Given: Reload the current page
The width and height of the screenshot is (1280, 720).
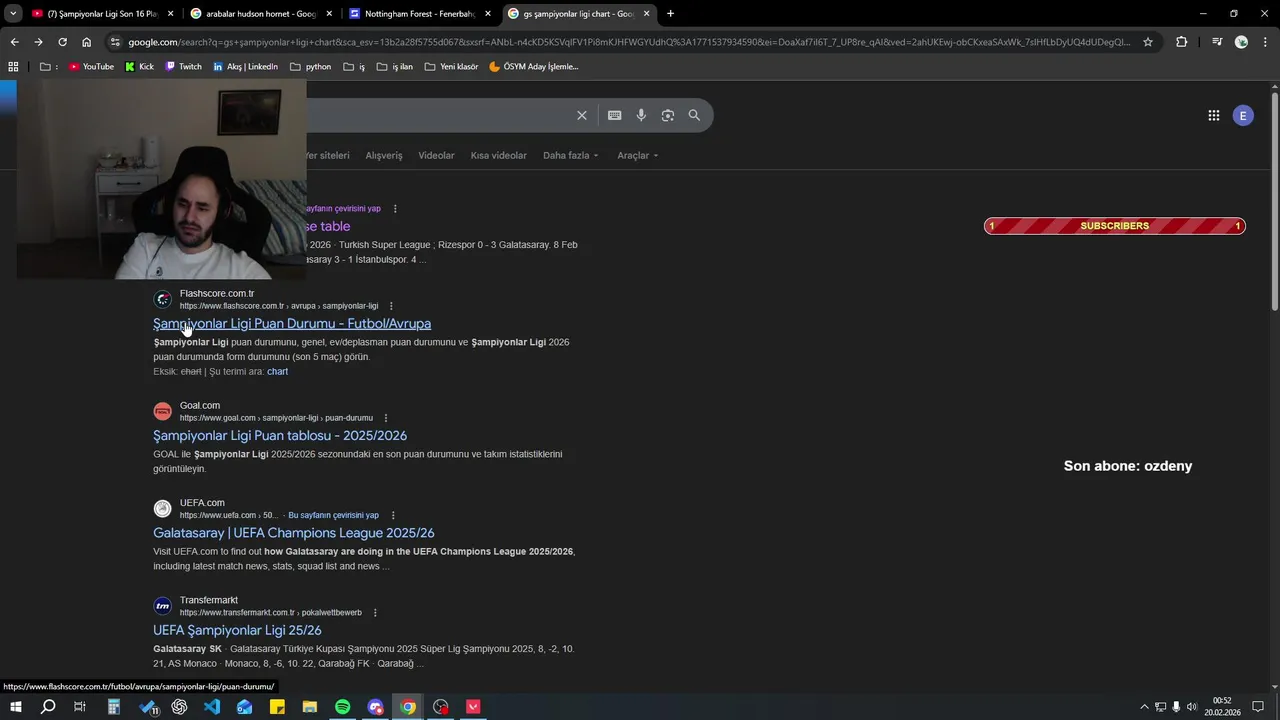Looking at the screenshot, I should click(x=62, y=42).
